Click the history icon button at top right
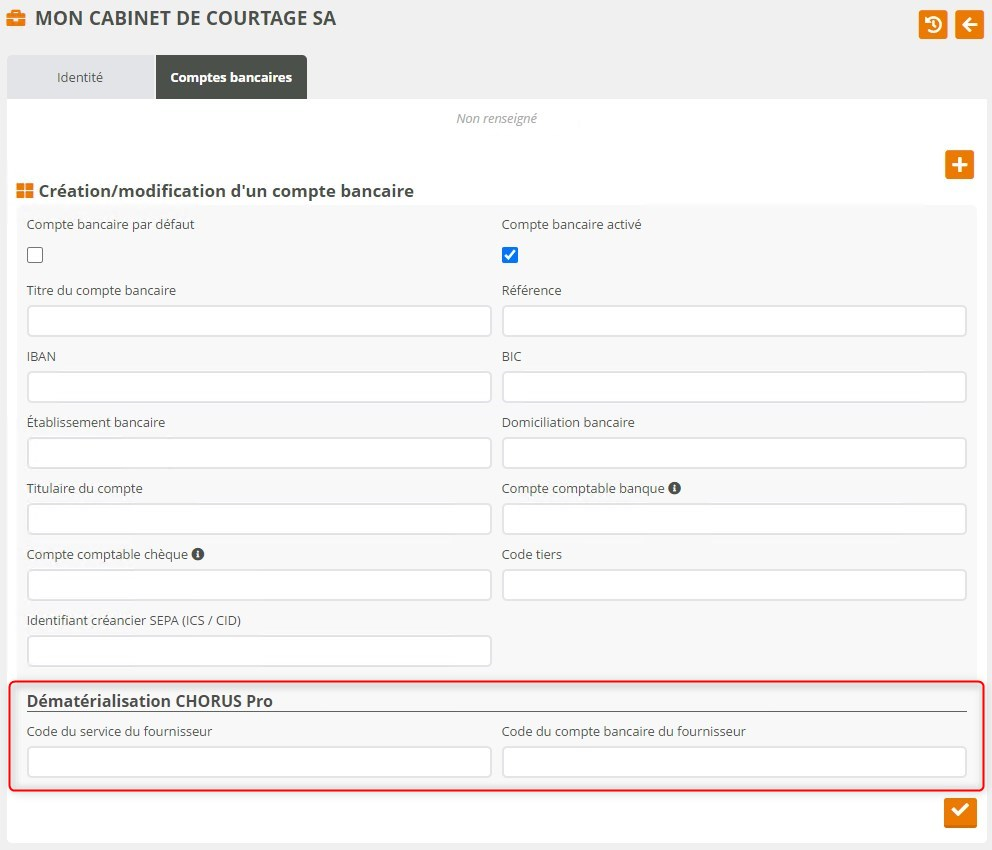Viewport: 992px width, 850px height. pos(932,25)
